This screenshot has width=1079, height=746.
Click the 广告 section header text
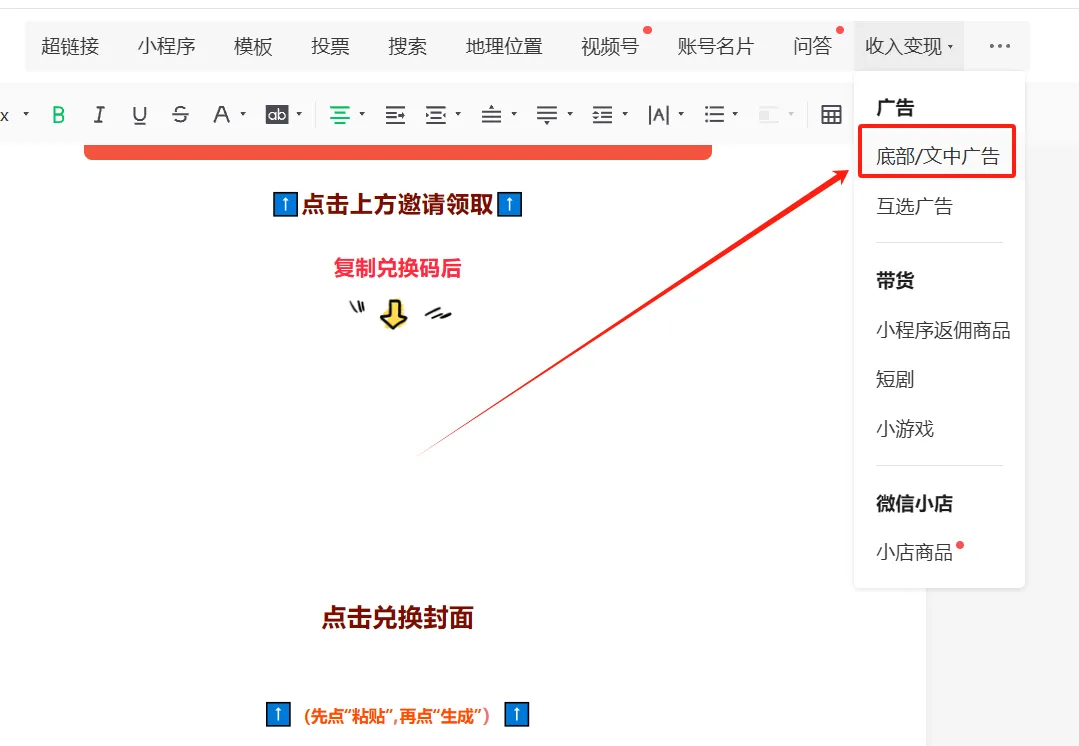coord(895,107)
